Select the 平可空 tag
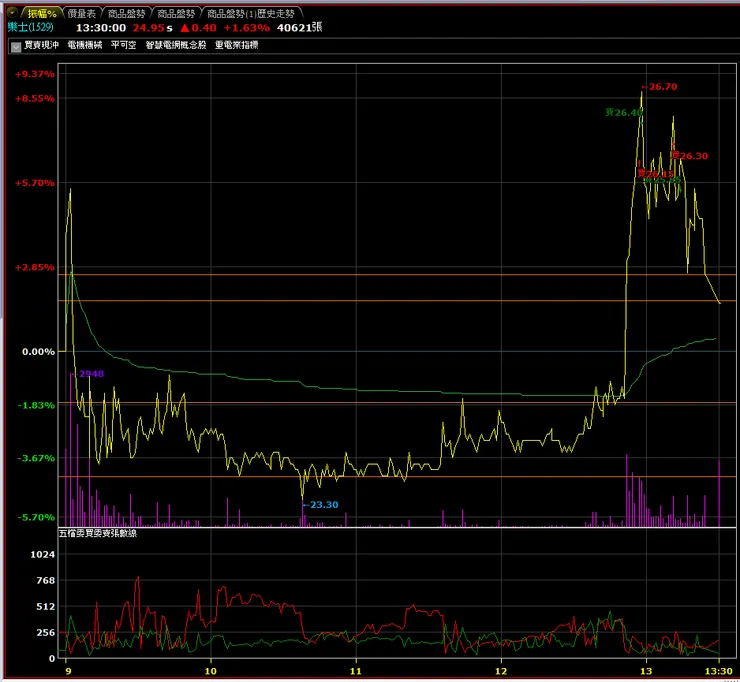This screenshot has width=740, height=682. [x=124, y=45]
